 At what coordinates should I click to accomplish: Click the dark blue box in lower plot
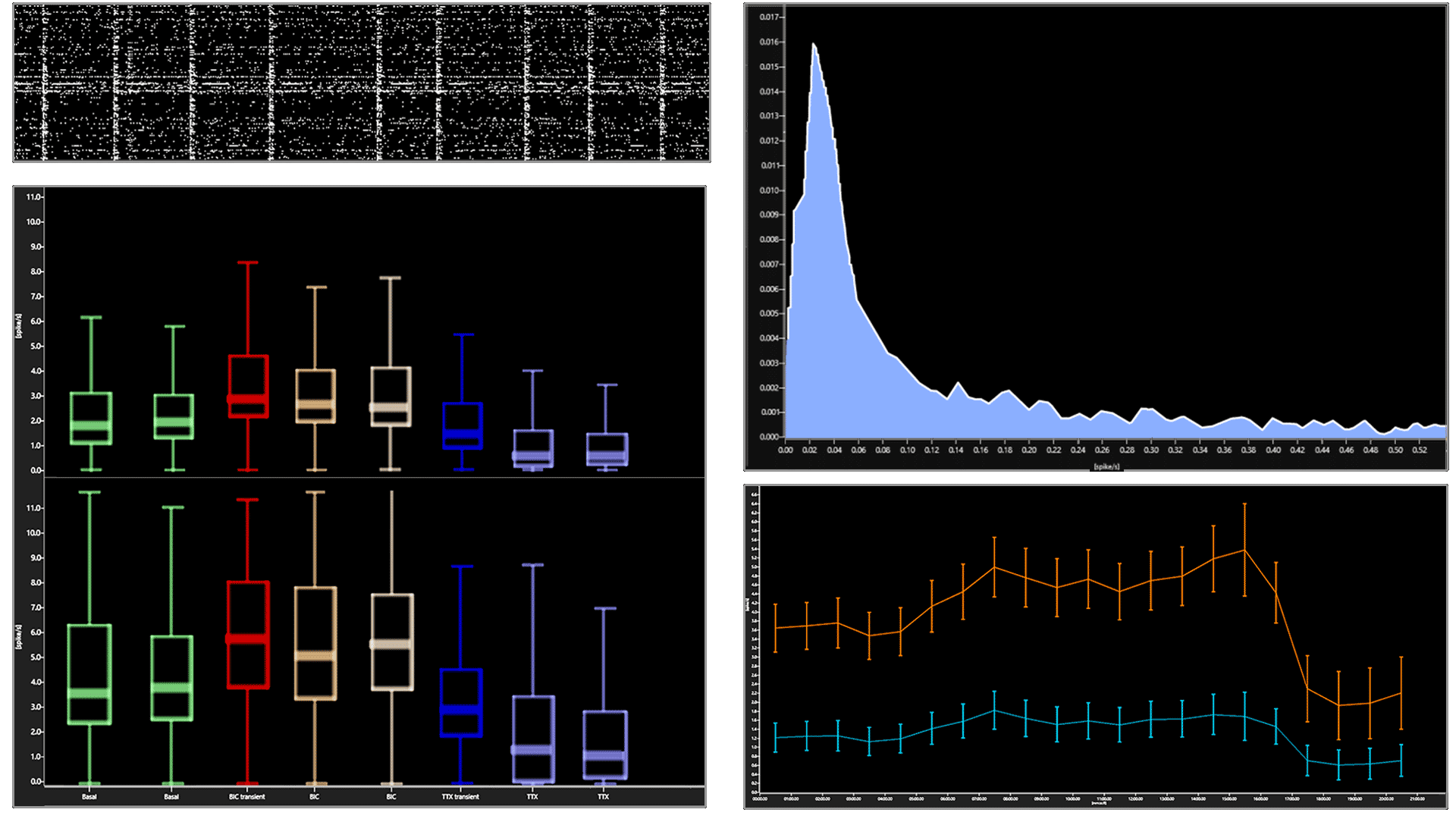pyautogui.click(x=461, y=702)
